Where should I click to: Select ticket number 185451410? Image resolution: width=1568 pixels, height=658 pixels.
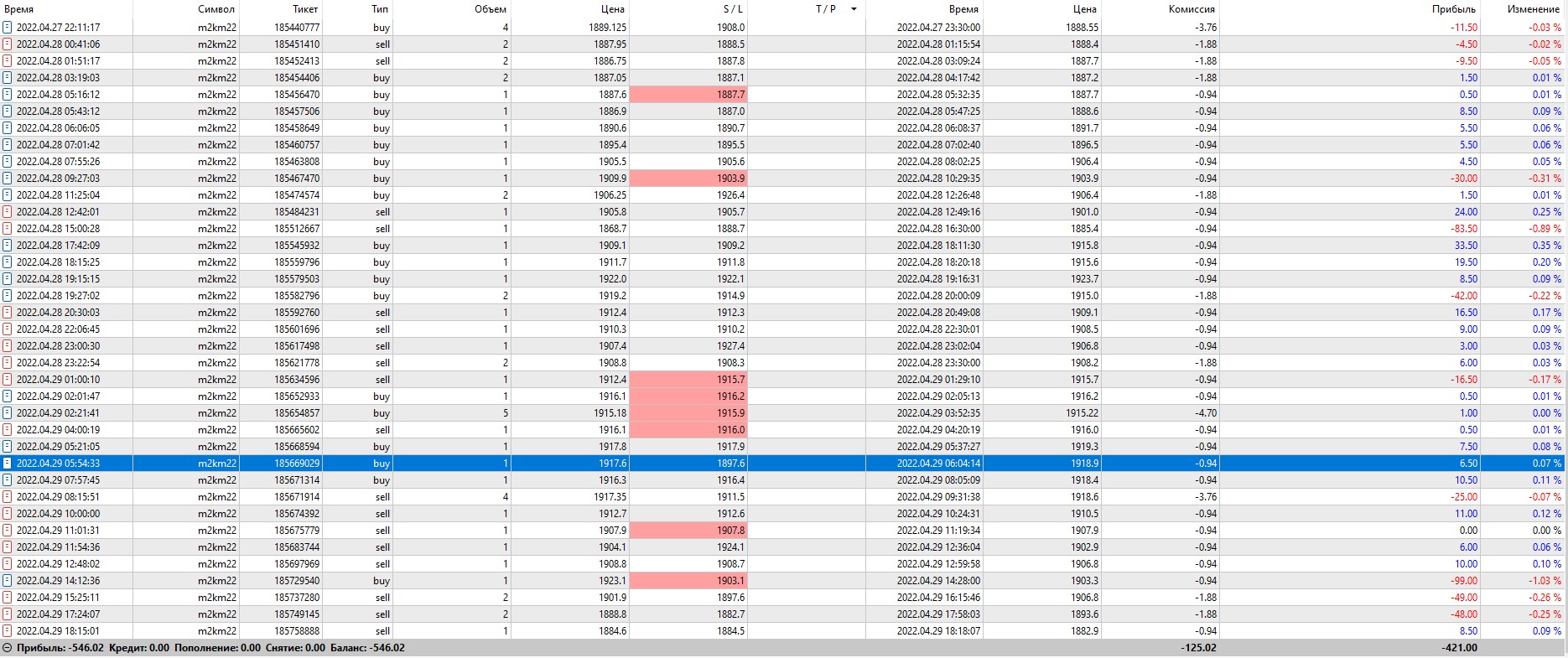coord(297,44)
